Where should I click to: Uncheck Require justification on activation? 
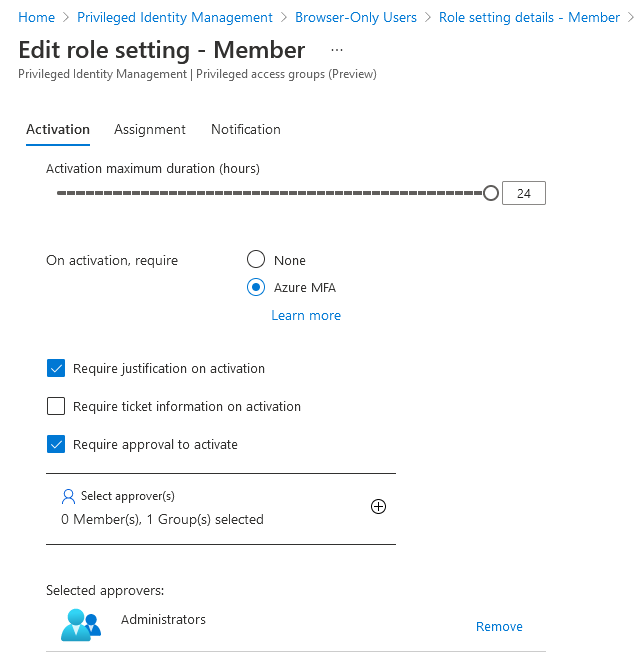click(x=56, y=368)
